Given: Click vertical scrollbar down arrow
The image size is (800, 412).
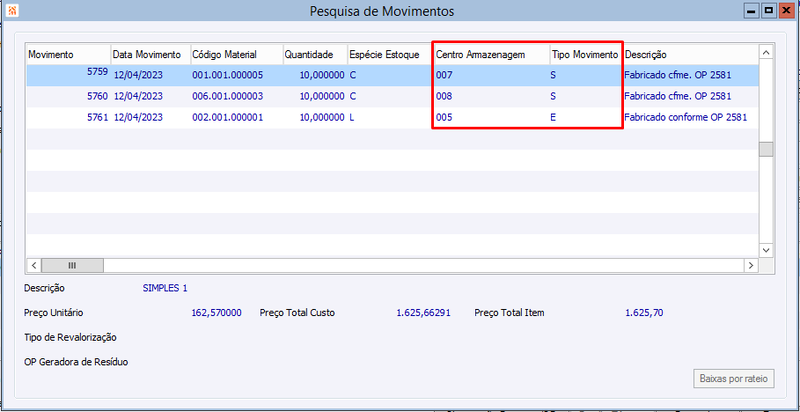Looking at the screenshot, I should click(x=766, y=250).
